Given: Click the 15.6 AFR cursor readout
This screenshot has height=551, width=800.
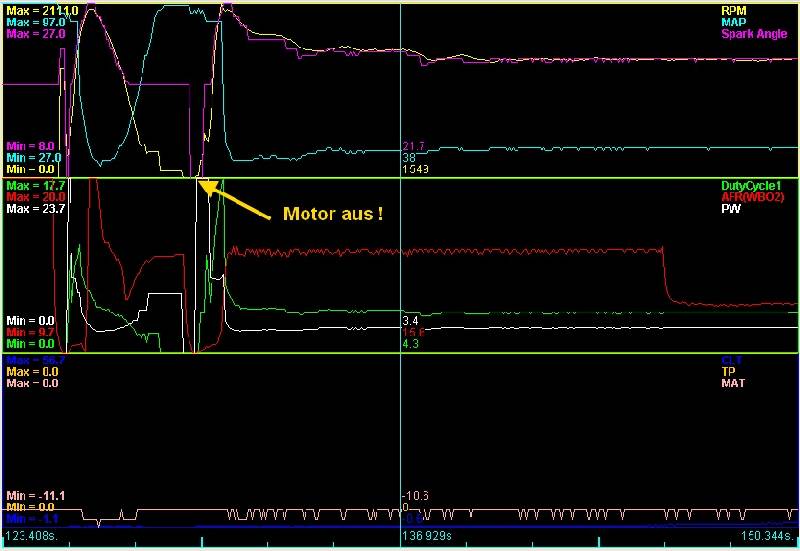Looking at the screenshot, I should coord(411,332).
